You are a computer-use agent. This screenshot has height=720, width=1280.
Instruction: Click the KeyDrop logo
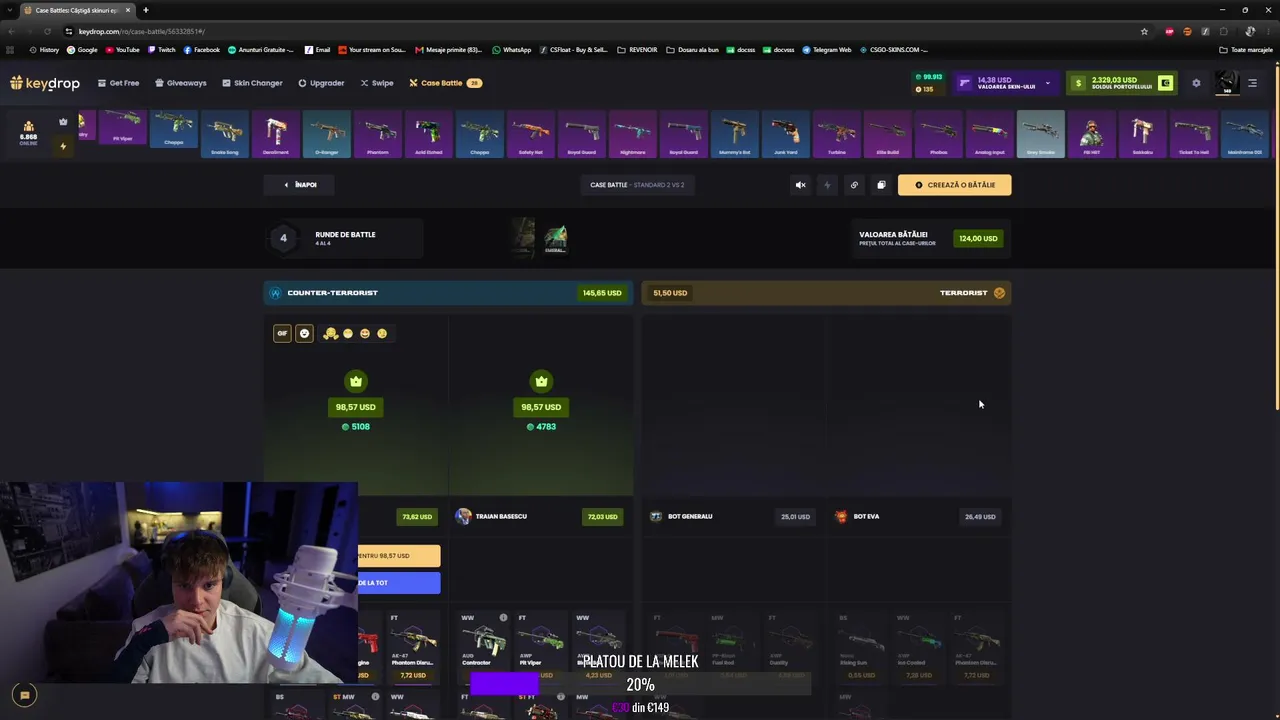click(x=45, y=83)
